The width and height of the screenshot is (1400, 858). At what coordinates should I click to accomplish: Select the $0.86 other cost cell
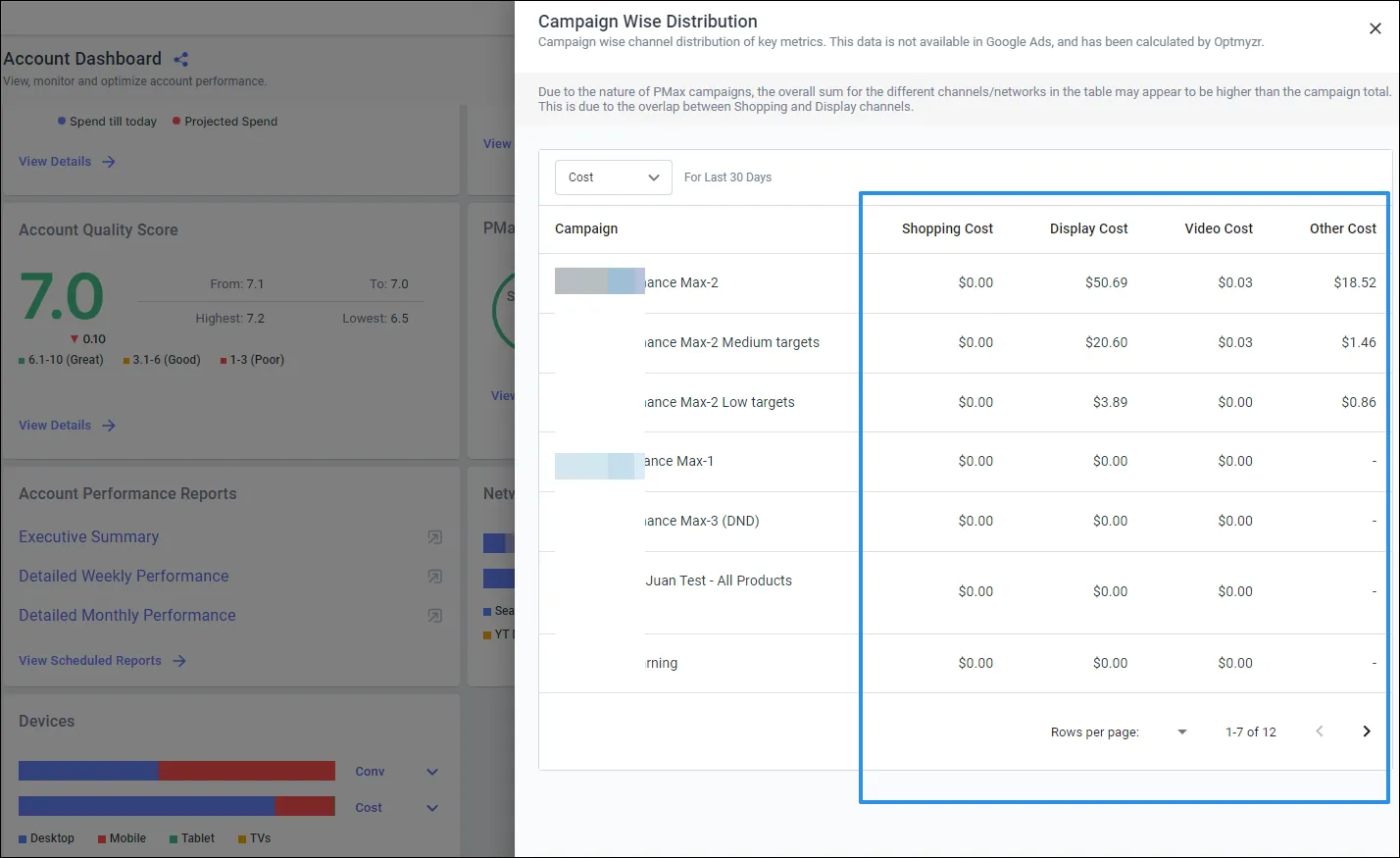(x=1359, y=402)
